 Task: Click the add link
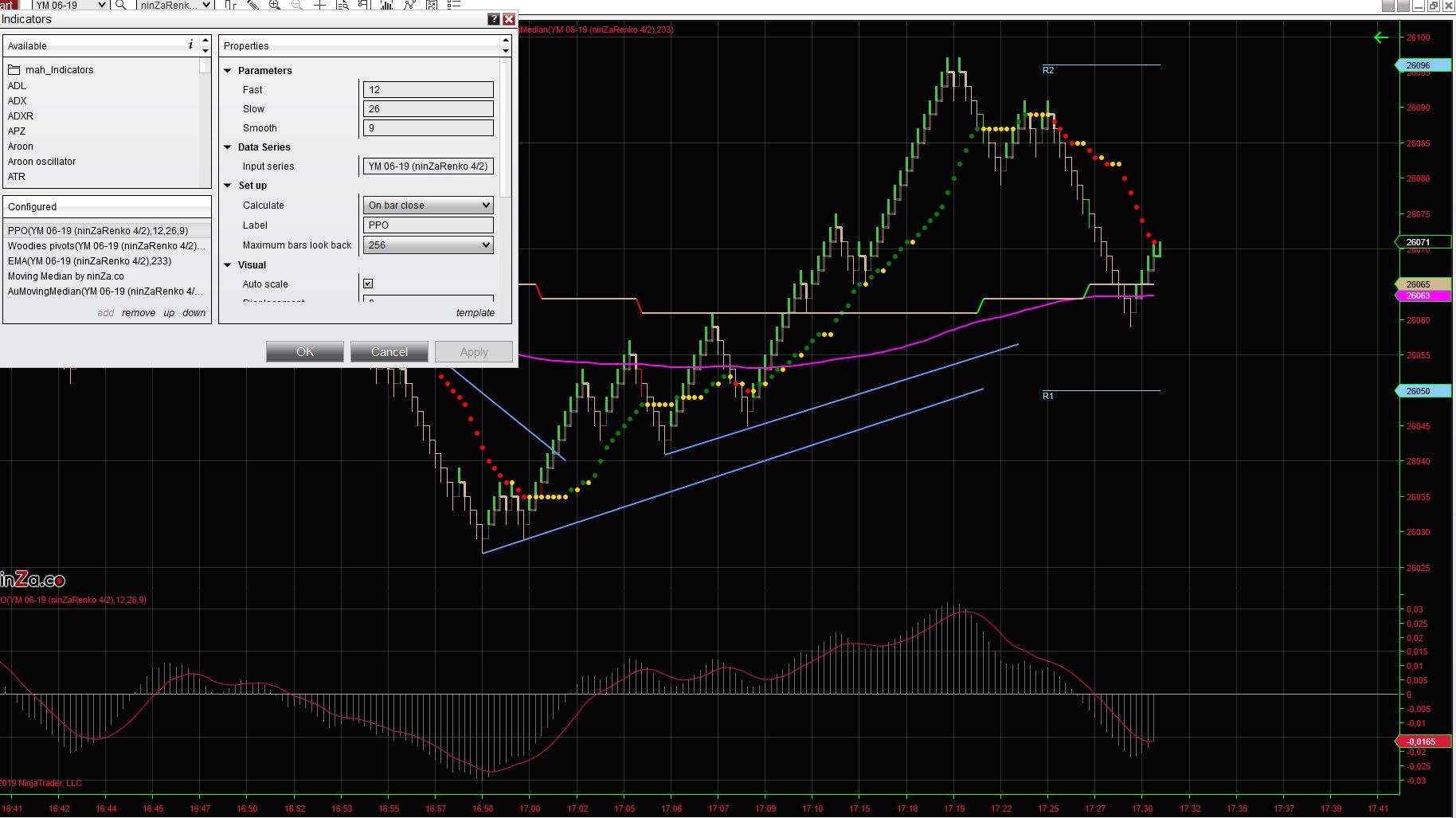[x=106, y=313]
